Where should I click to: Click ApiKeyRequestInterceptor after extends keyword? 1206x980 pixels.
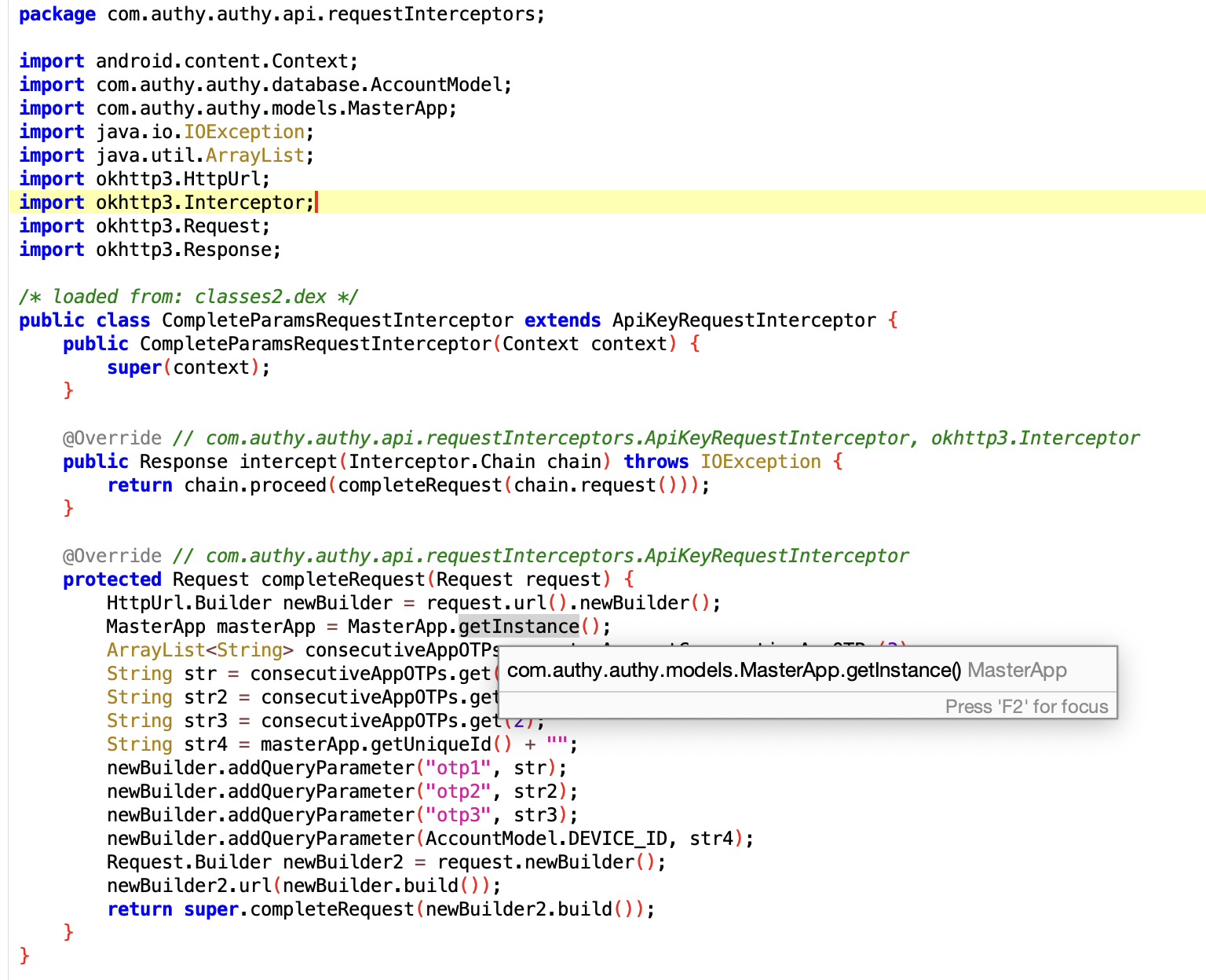pyautogui.click(x=744, y=320)
